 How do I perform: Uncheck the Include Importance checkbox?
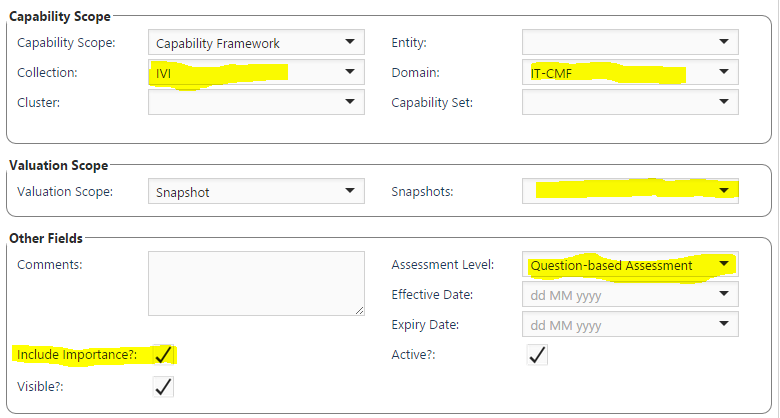click(163, 355)
